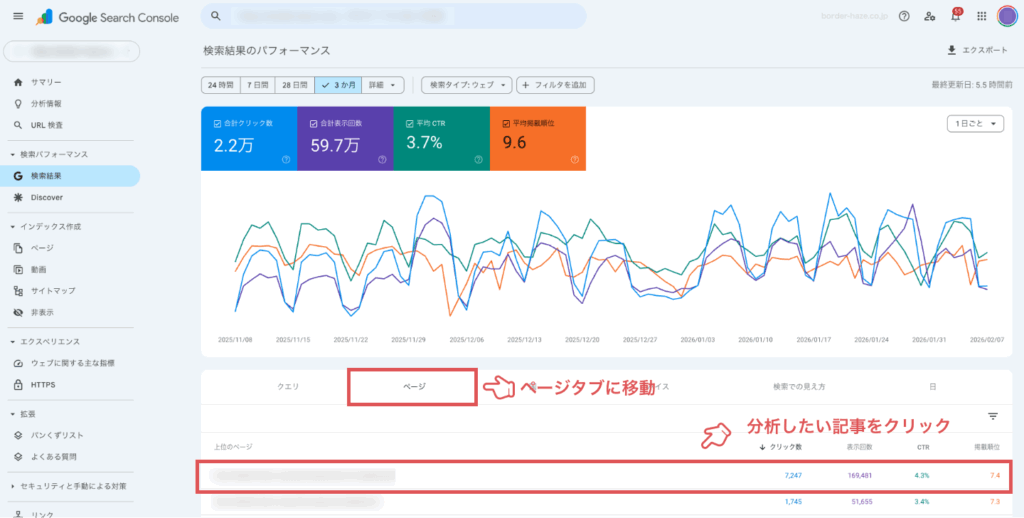Sort table by クリック数 column
The width and height of the screenshot is (1024, 518).
[x=780, y=447]
